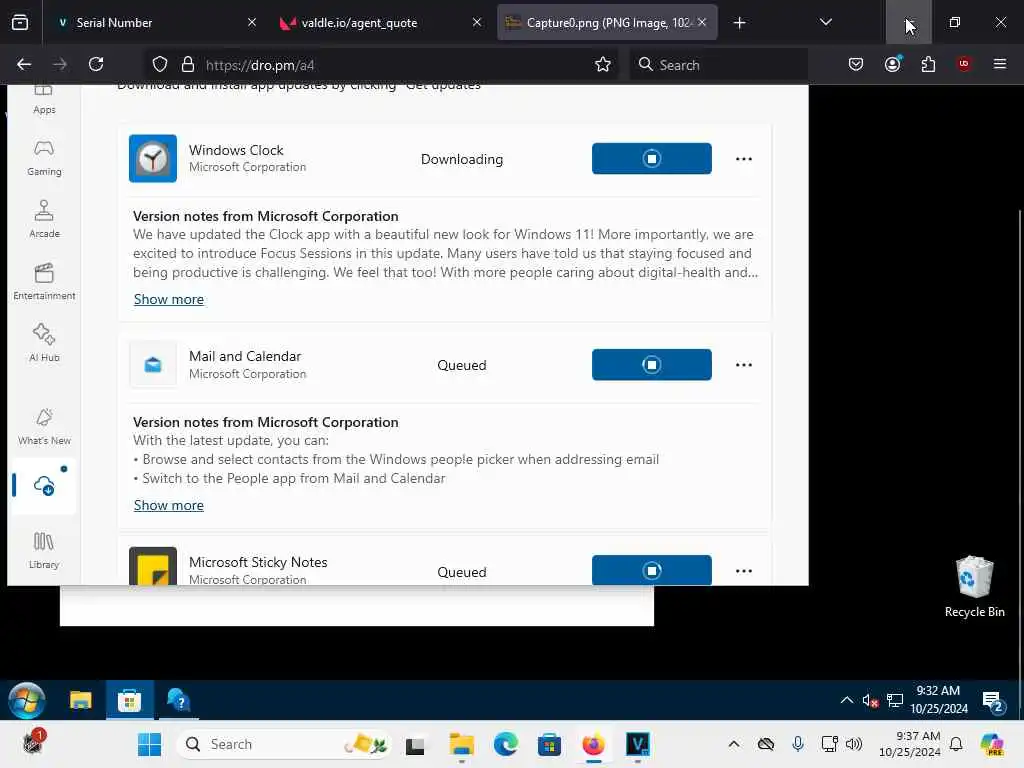Click the Windows Clock app icon
The image size is (1024, 768).
click(153, 159)
